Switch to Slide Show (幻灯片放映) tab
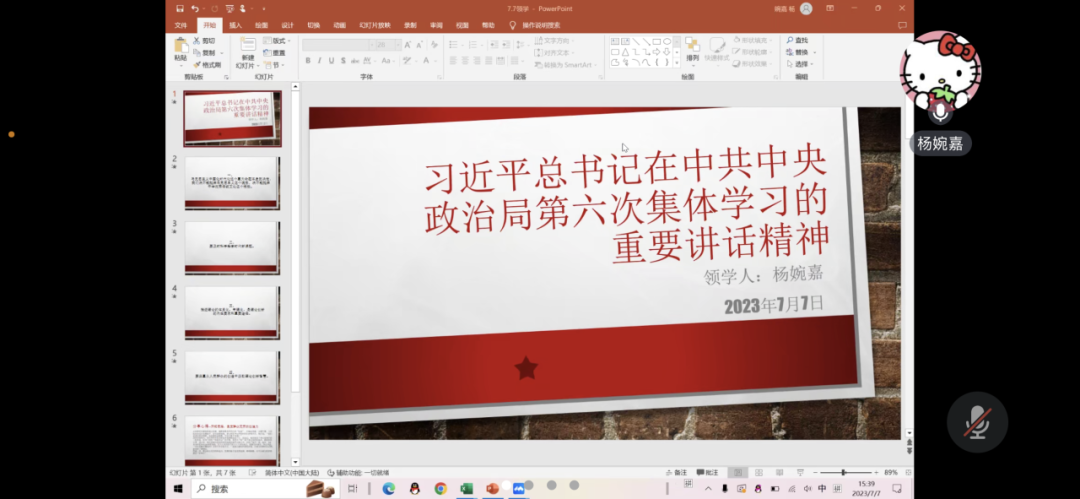This screenshot has width=1080, height=499. pyautogui.click(x=375, y=26)
